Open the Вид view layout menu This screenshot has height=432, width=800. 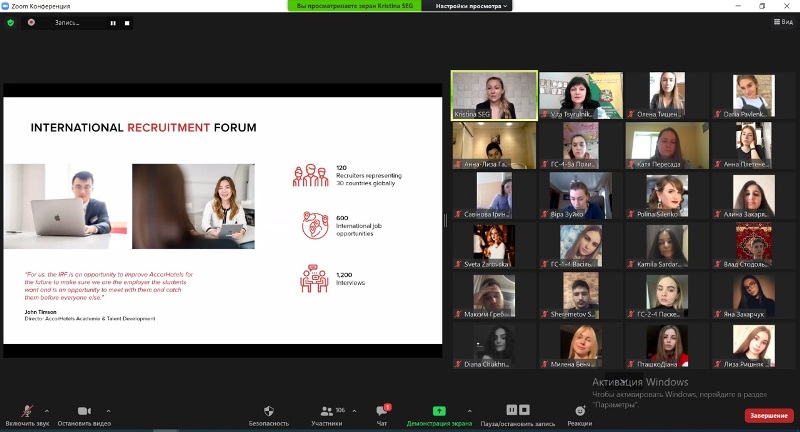783,22
